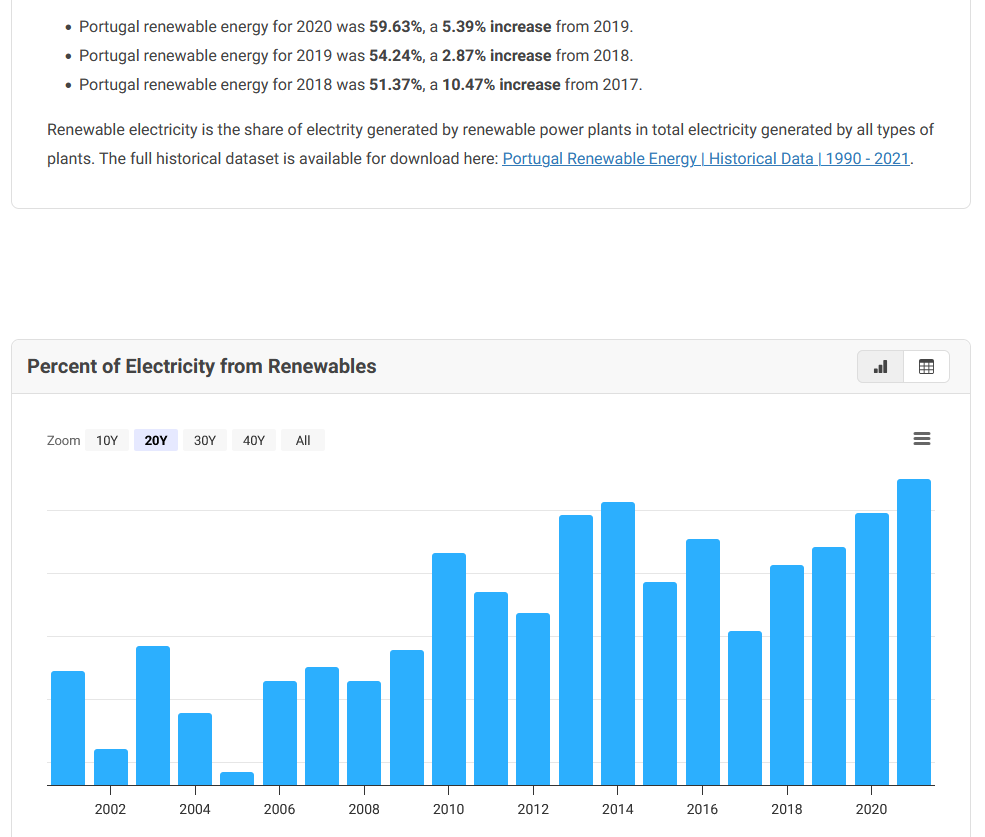Click the 2014 x-axis label

[618, 809]
